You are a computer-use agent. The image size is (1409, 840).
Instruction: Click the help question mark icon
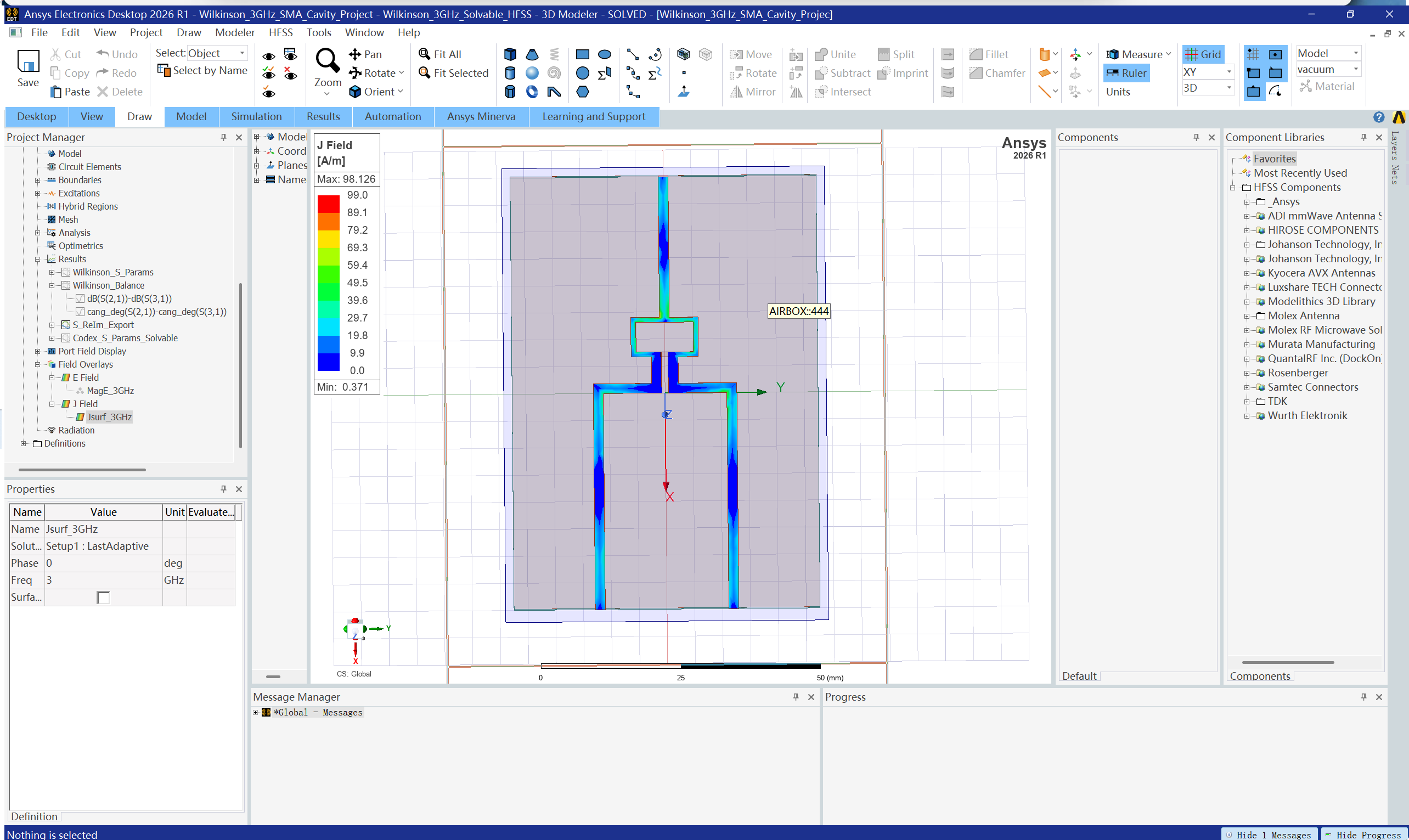(x=1378, y=117)
